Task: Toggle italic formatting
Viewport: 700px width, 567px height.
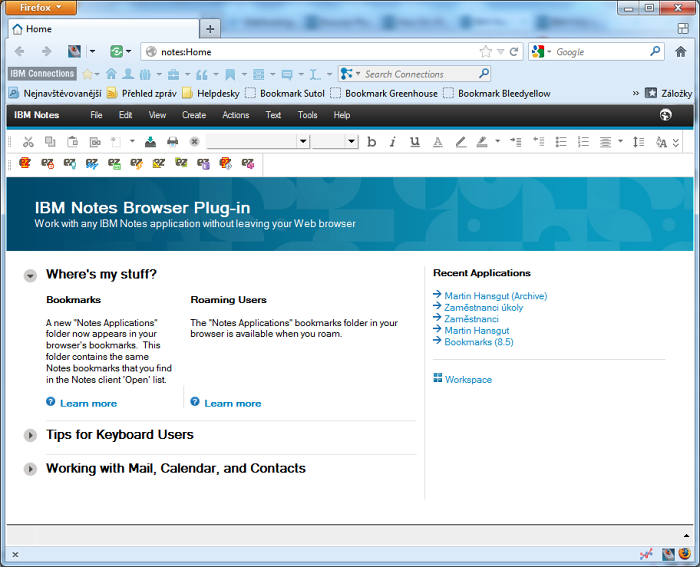Action: tap(393, 142)
